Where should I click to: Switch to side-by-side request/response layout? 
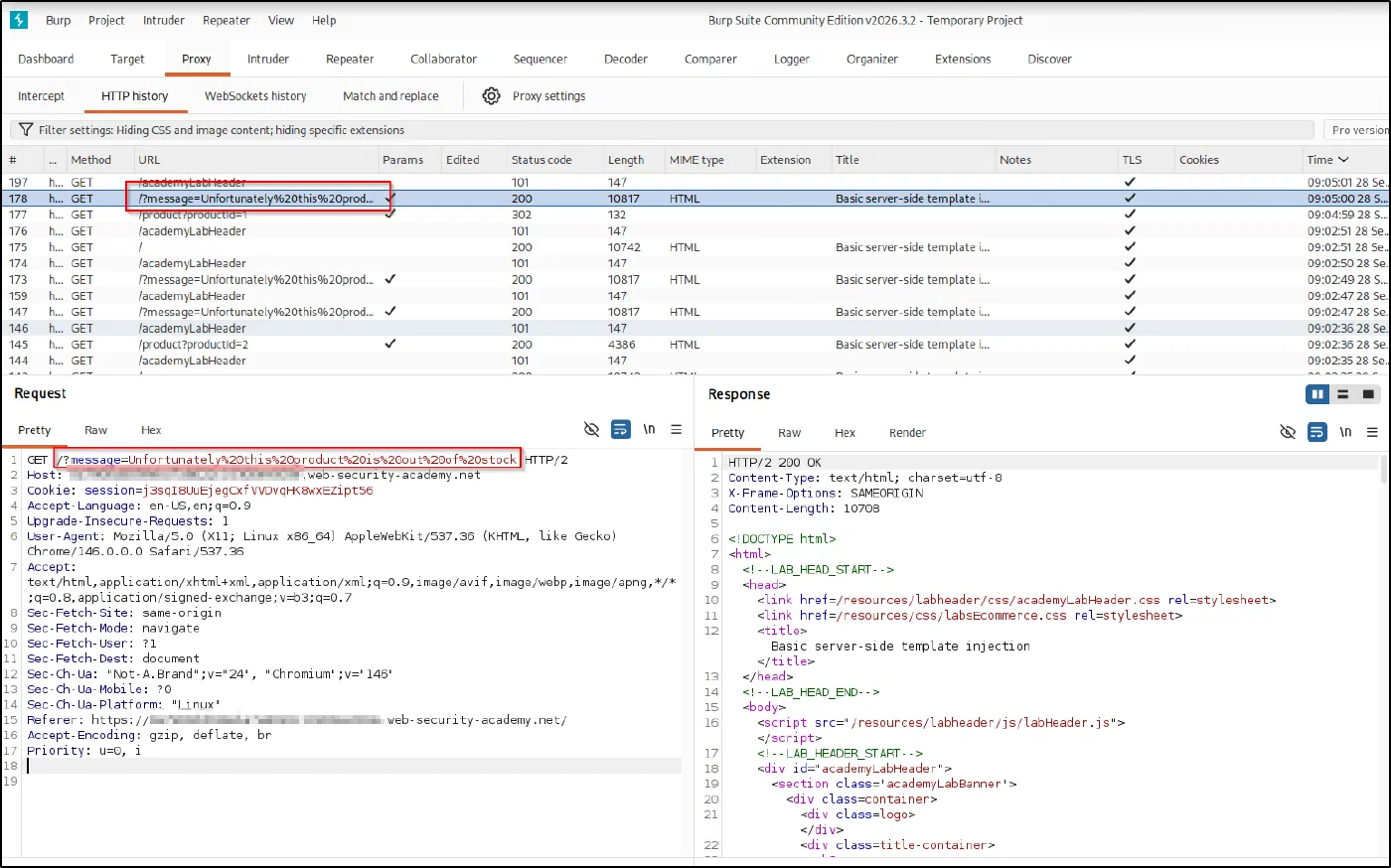pyautogui.click(x=1318, y=394)
